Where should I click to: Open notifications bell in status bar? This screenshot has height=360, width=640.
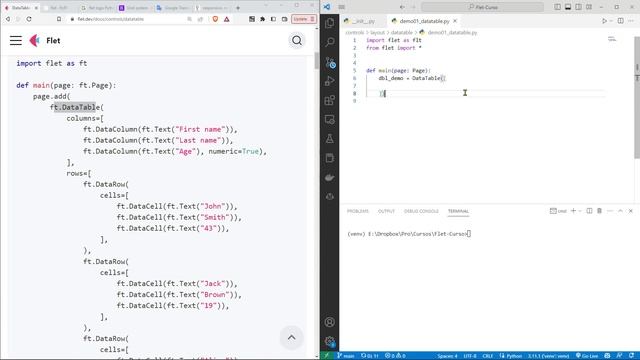click(x=631, y=356)
